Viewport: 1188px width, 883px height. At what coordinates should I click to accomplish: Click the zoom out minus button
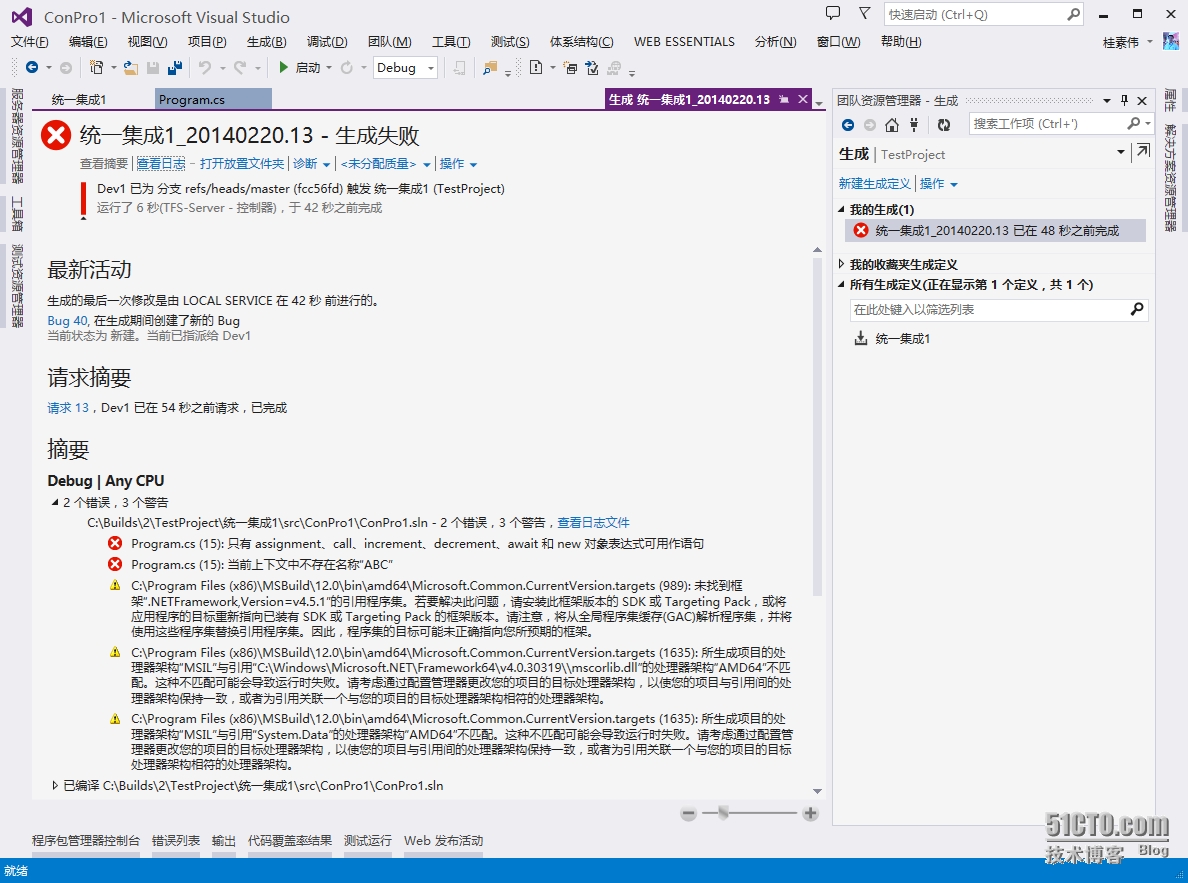click(x=688, y=813)
